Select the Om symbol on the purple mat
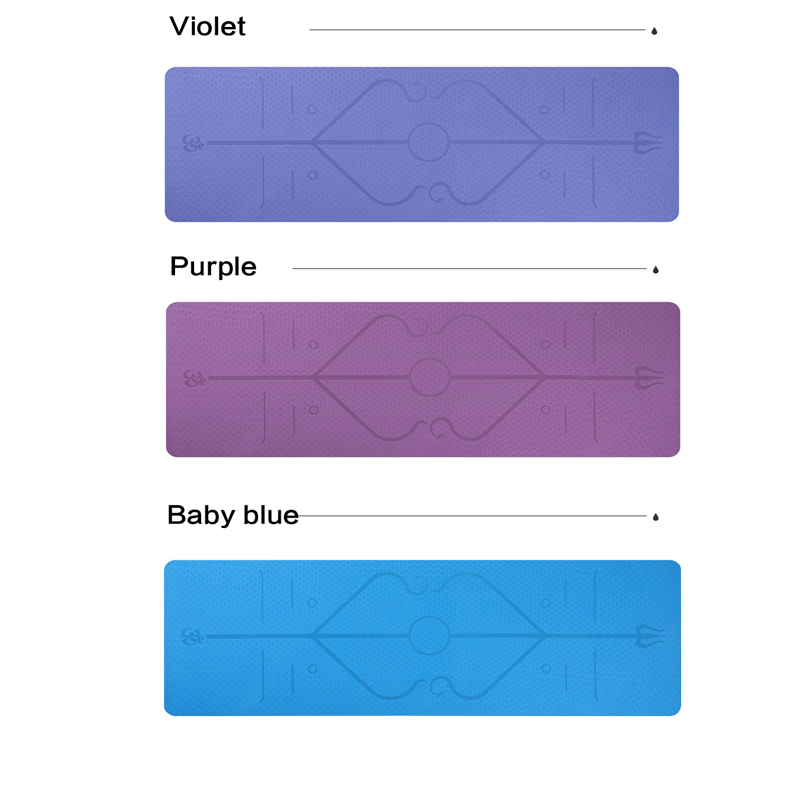The height and width of the screenshot is (800, 800). click(194, 379)
